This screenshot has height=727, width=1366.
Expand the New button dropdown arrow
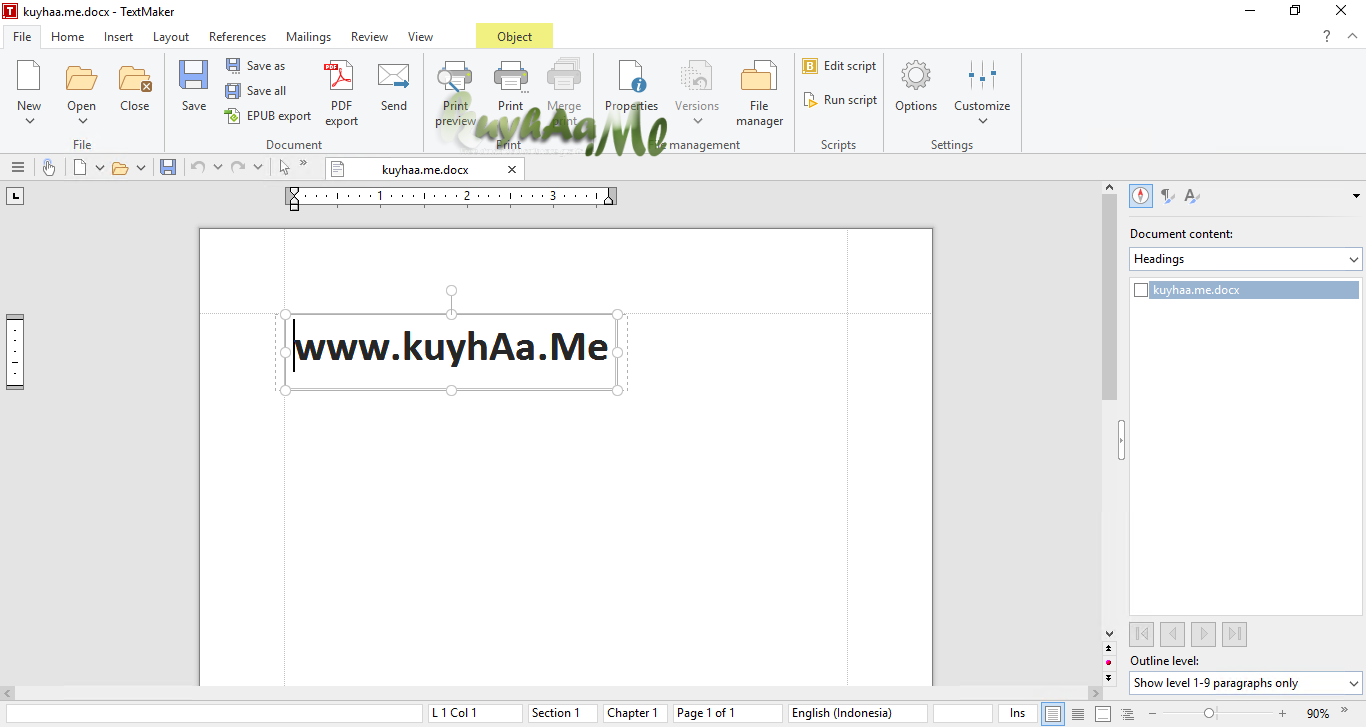click(x=29, y=121)
